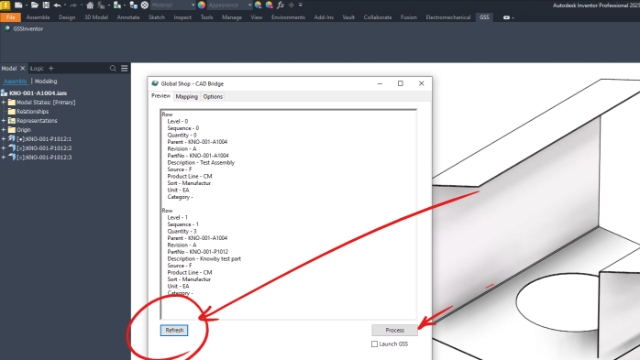The image size is (640, 360).
Task: Switch to the View ribbon tab
Action: [x=257, y=17]
